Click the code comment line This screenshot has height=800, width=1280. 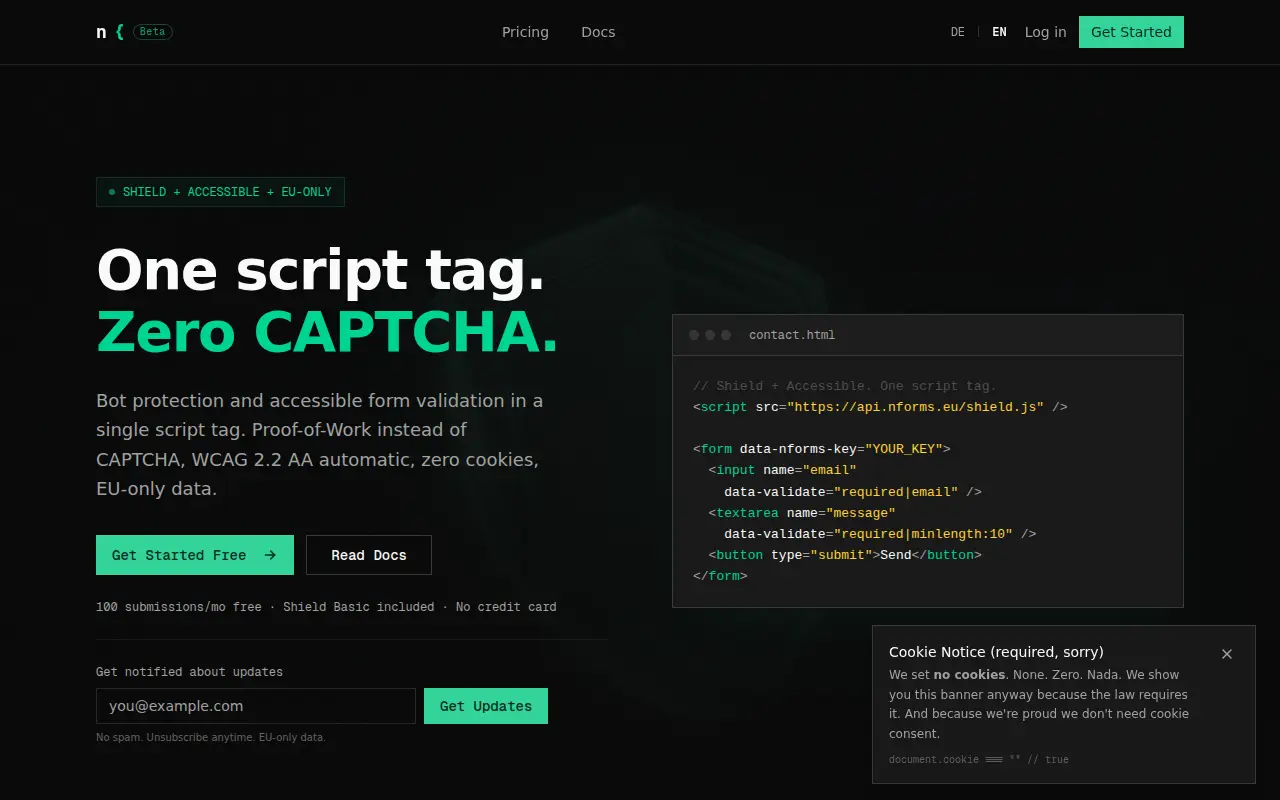tap(845, 386)
